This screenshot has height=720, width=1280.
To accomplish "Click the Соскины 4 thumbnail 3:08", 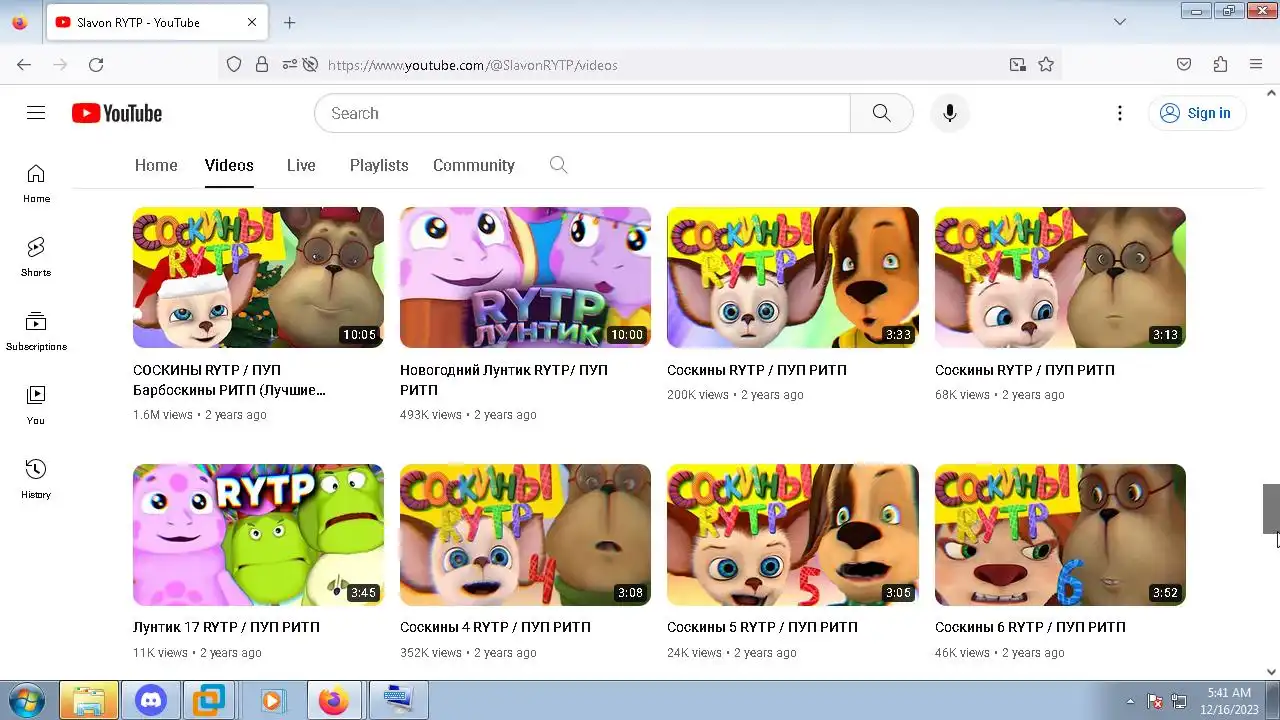I will [x=525, y=535].
